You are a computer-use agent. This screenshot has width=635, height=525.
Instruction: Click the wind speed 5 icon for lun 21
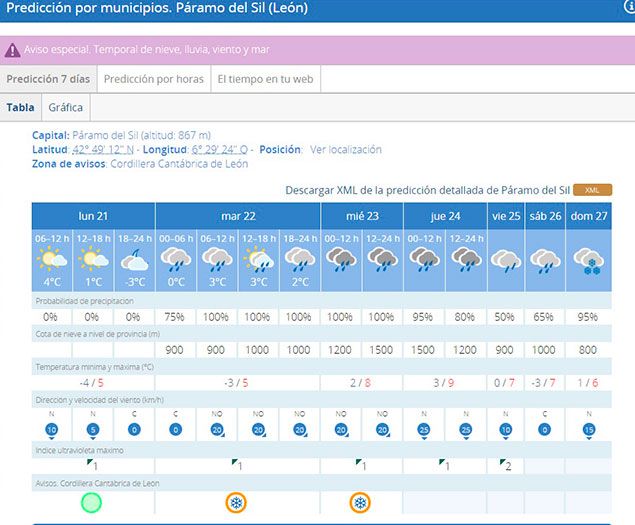[x=92, y=430]
